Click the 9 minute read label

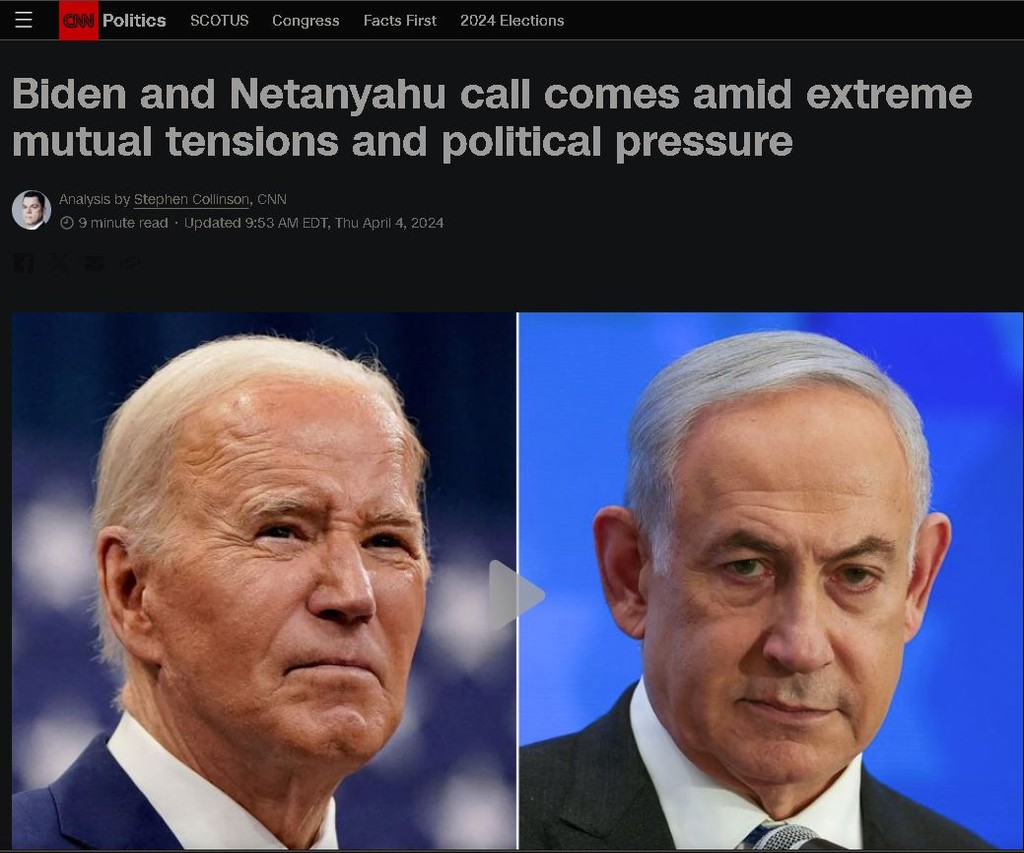[x=123, y=223]
